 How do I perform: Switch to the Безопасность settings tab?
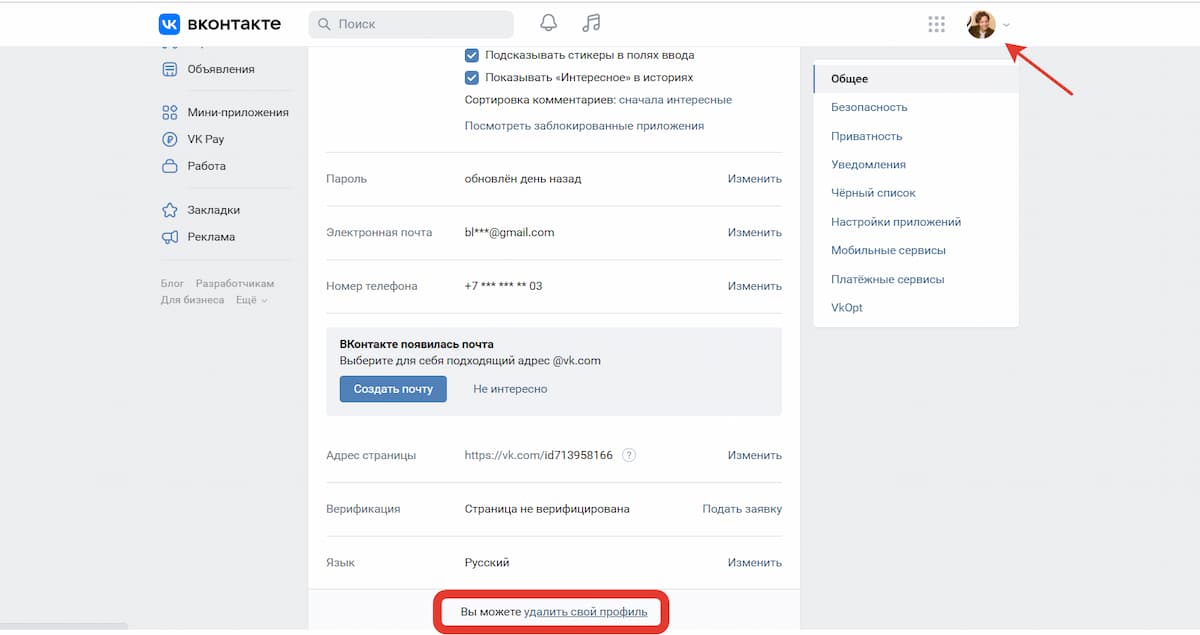869,107
